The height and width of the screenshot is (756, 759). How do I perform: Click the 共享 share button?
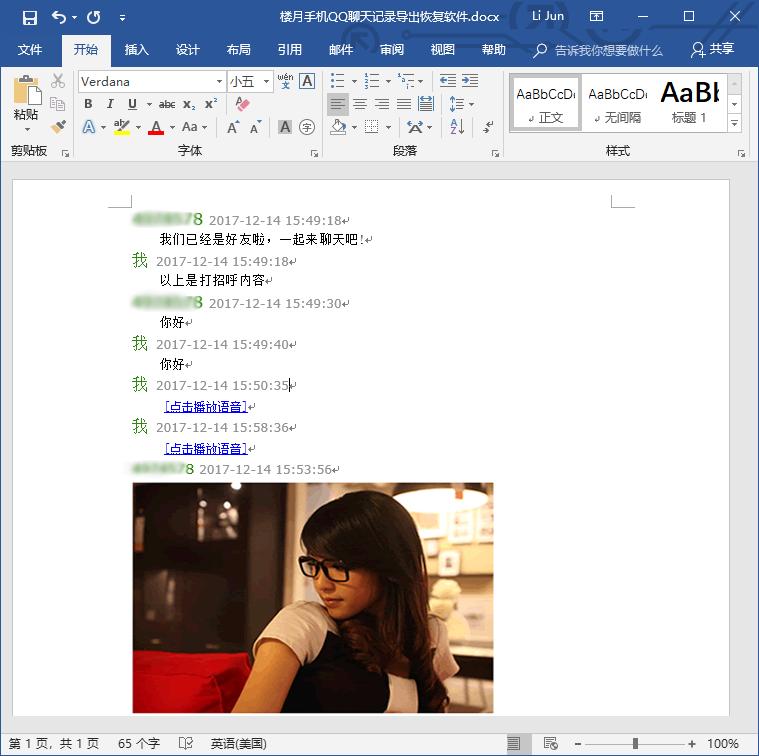click(712, 49)
